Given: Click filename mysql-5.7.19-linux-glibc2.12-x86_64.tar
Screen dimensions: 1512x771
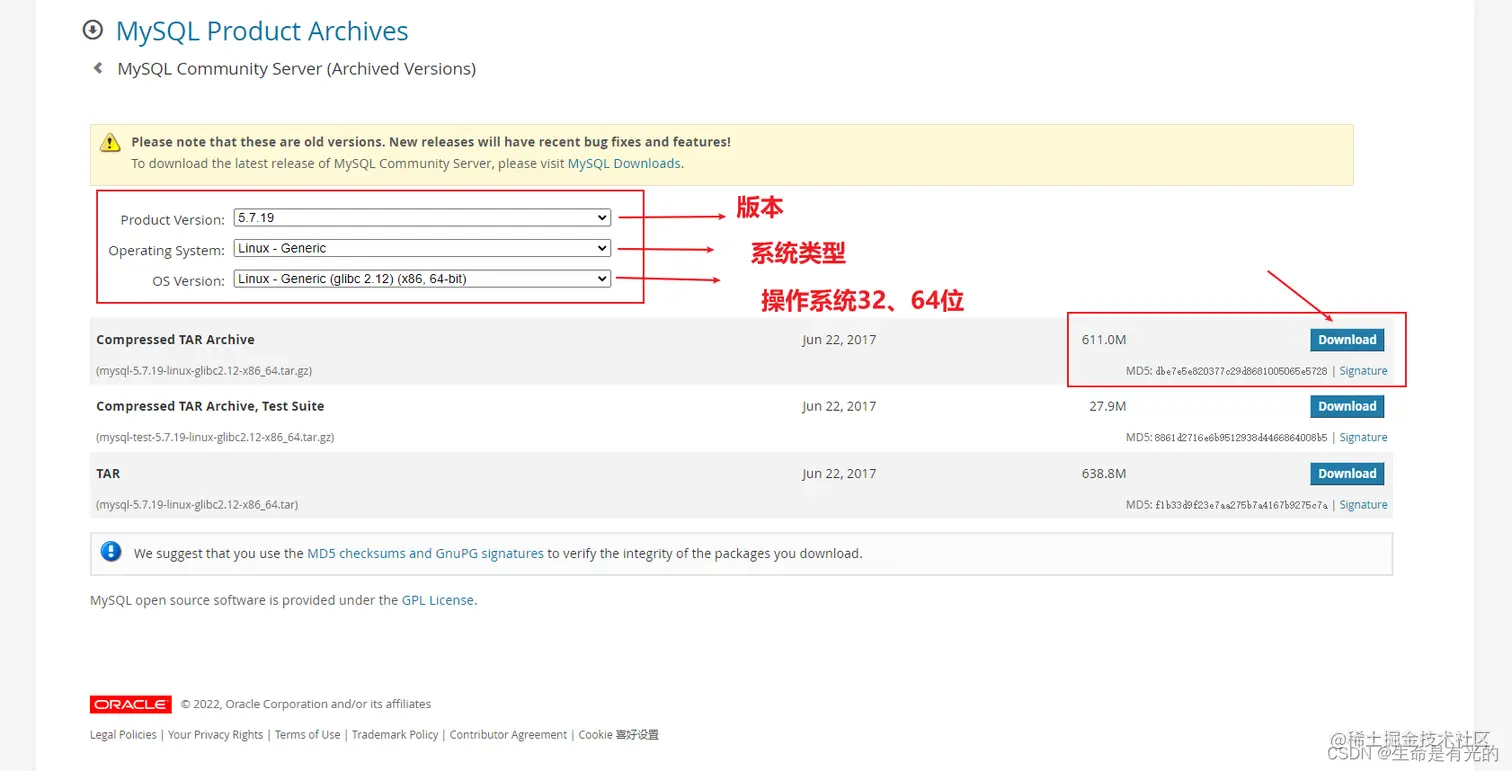Looking at the screenshot, I should pyautogui.click(x=197, y=505).
